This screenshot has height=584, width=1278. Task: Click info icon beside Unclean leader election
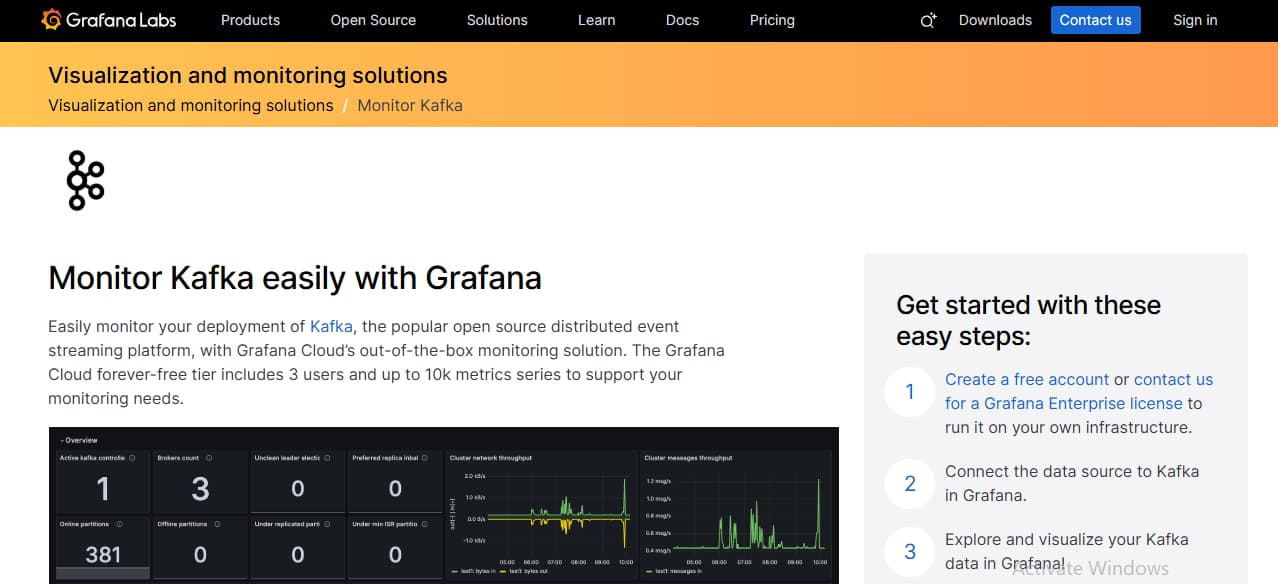click(x=329, y=458)
